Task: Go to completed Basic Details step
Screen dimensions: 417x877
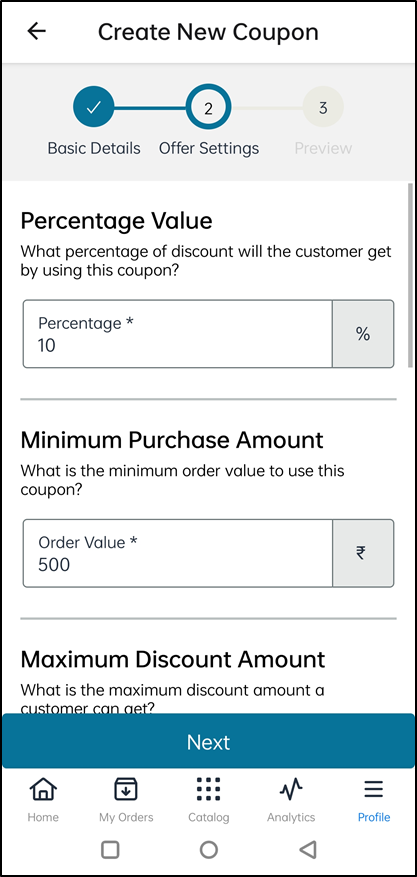Action: pyautogui.click(x=93, y=107)
